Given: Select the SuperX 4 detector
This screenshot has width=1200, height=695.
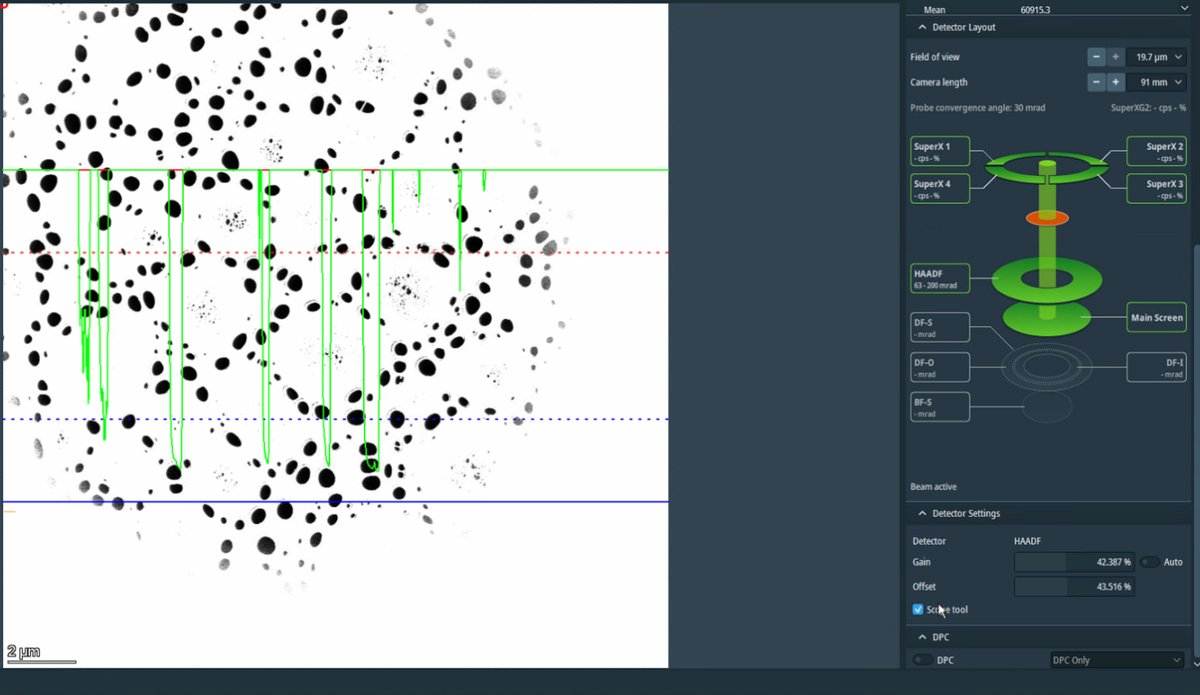Looking at the screenshot, I should (938, 188).
